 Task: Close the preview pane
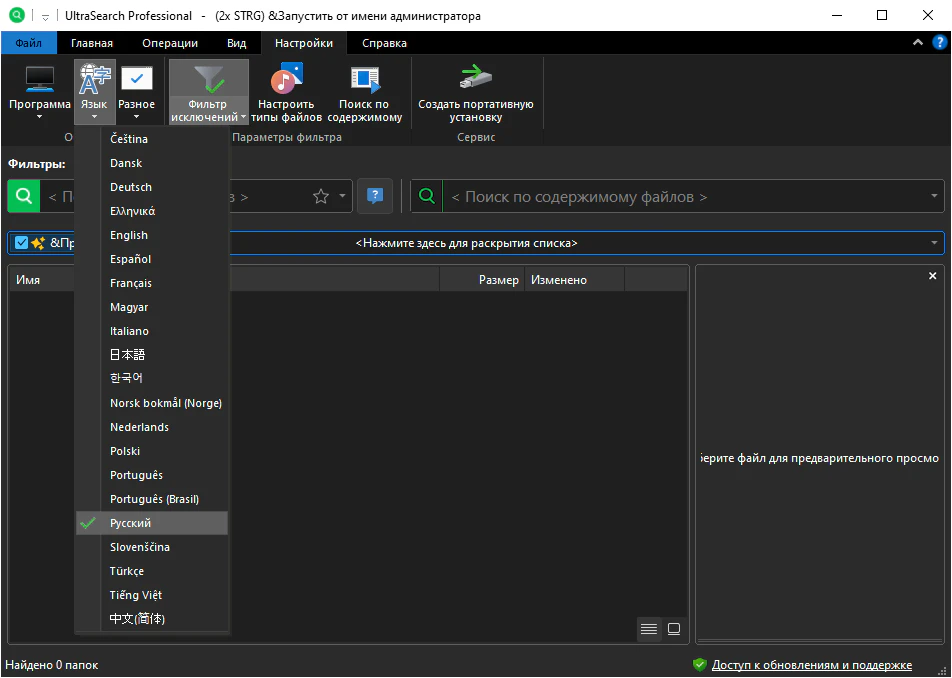(x=932, y=276)
